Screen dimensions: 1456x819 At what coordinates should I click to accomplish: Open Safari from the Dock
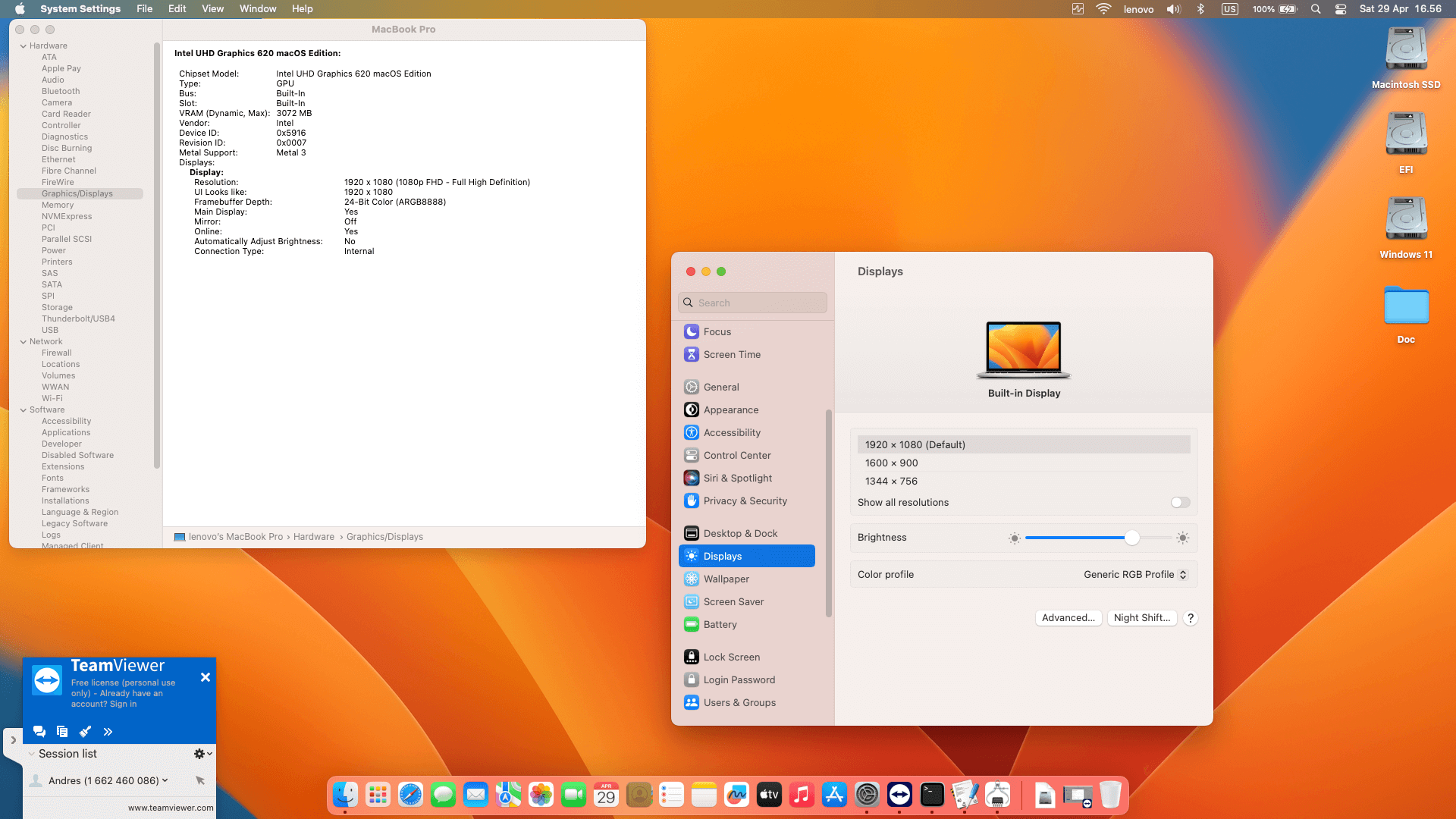point(410,795)
